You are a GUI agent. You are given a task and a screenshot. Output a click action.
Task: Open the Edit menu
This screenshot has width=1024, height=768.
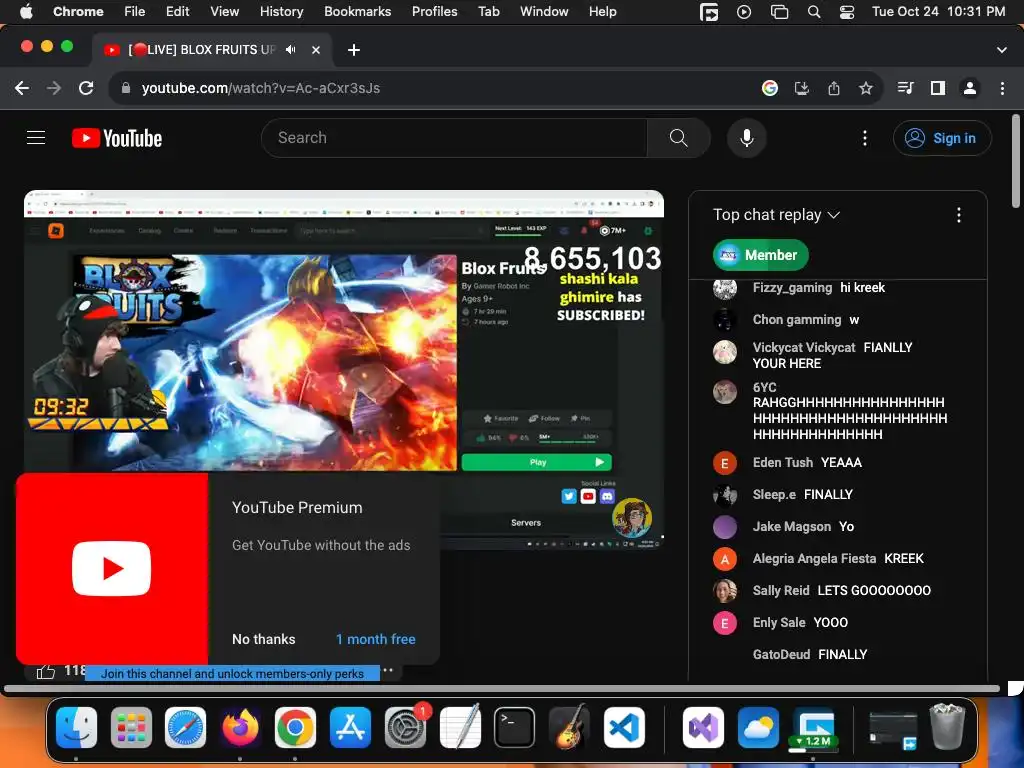point(178,11)
